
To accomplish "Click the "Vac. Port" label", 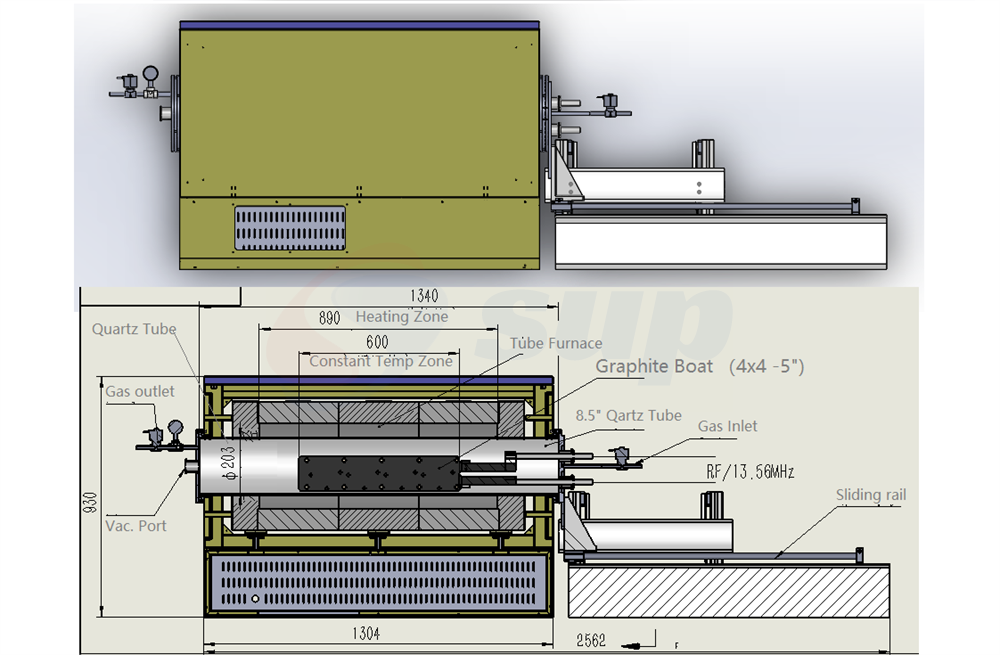I will [x=136, y=525].
